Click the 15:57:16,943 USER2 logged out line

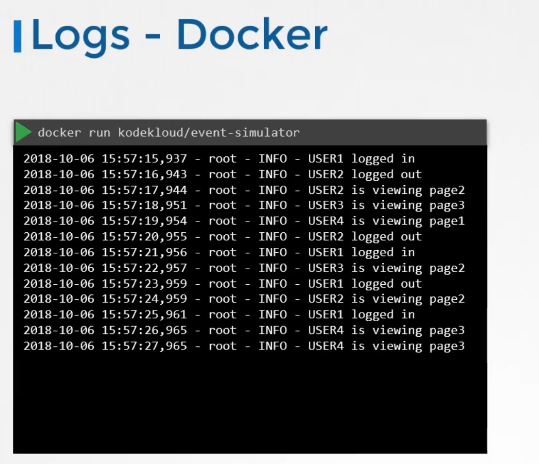(x=222, y=174)
